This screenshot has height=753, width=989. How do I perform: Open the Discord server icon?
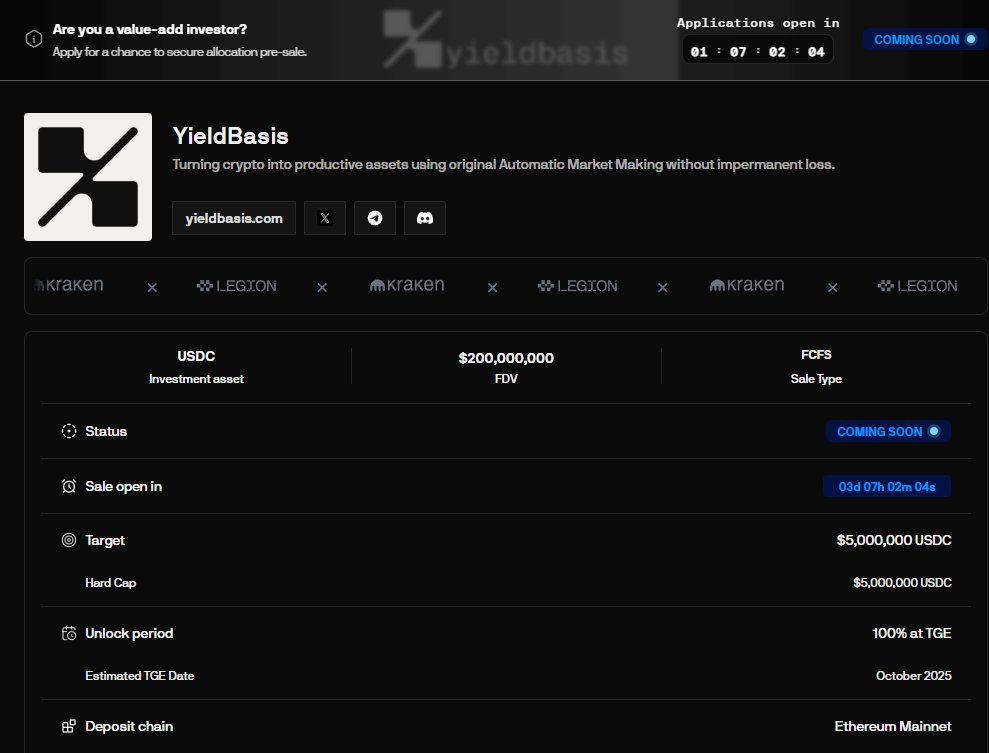coord(424,218)
